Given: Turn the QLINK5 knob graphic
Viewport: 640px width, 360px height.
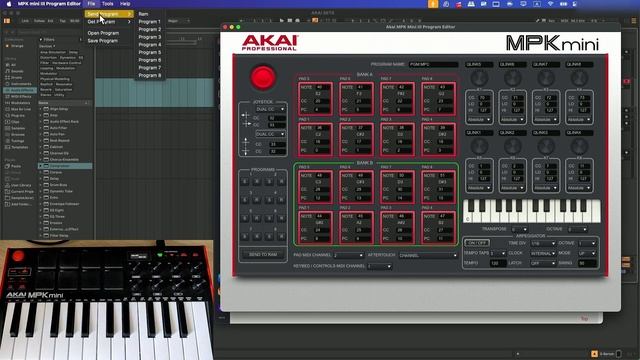Looking at the screenshot, I should tap(479, 78).
